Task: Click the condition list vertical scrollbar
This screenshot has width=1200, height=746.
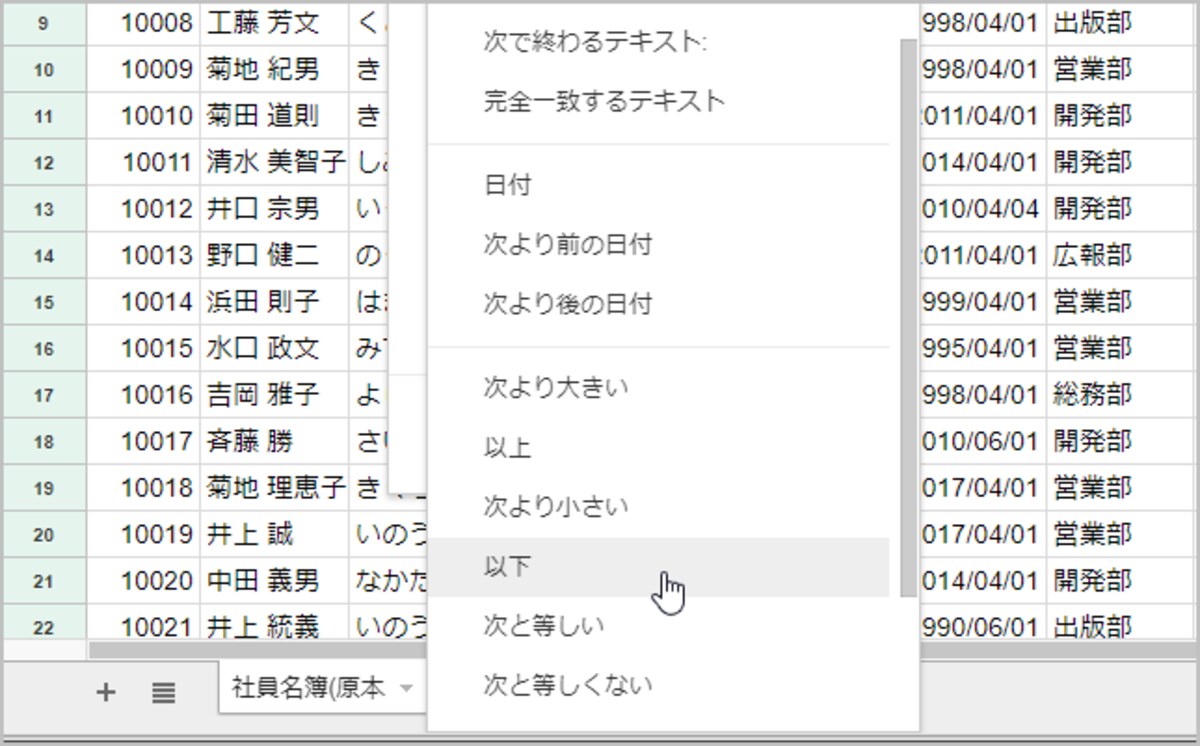Action: click(x=908, y=318)
